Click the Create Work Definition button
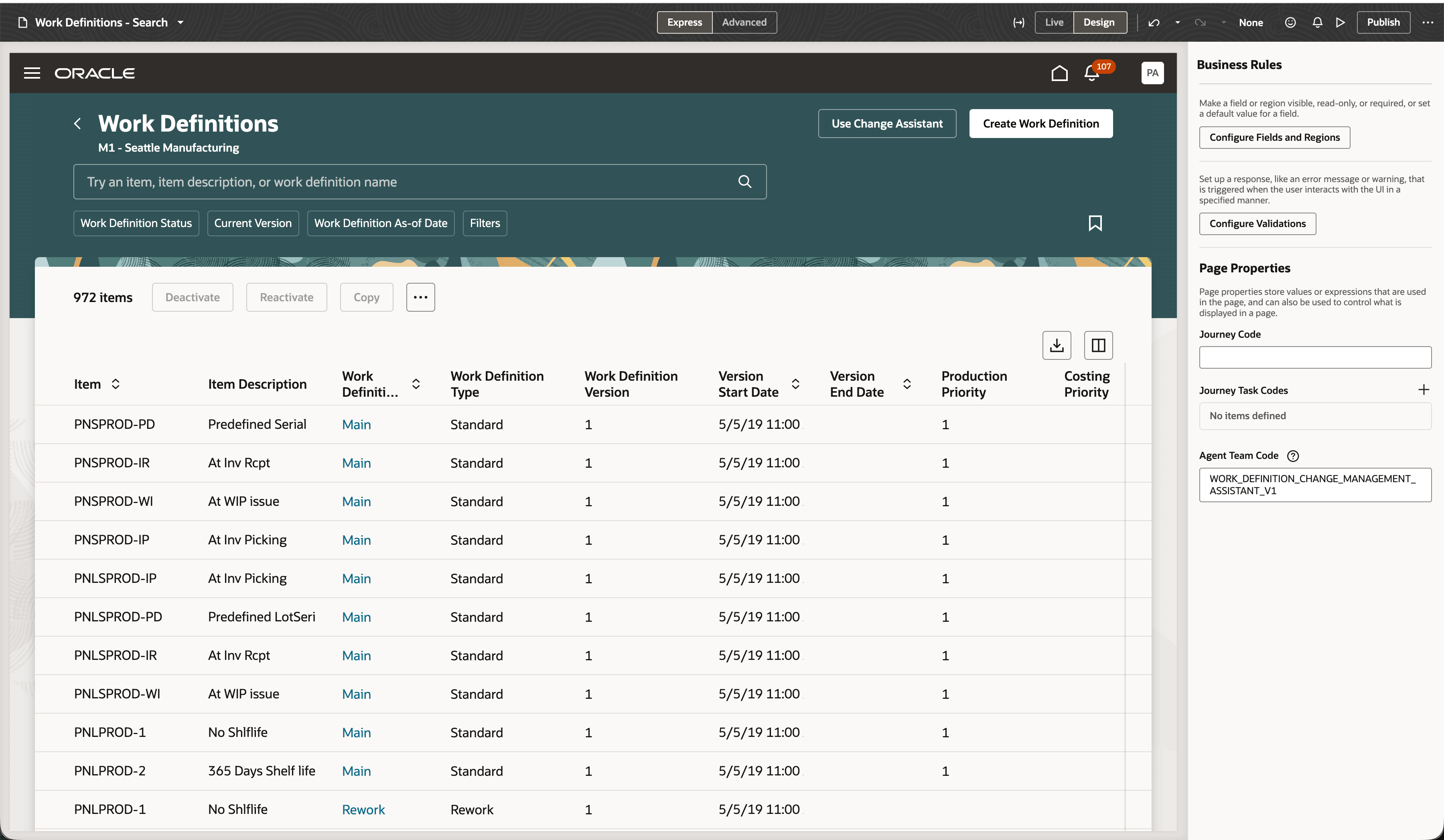The width and height of the screenshot is (1444, 840). click(x=1040, y=123)
